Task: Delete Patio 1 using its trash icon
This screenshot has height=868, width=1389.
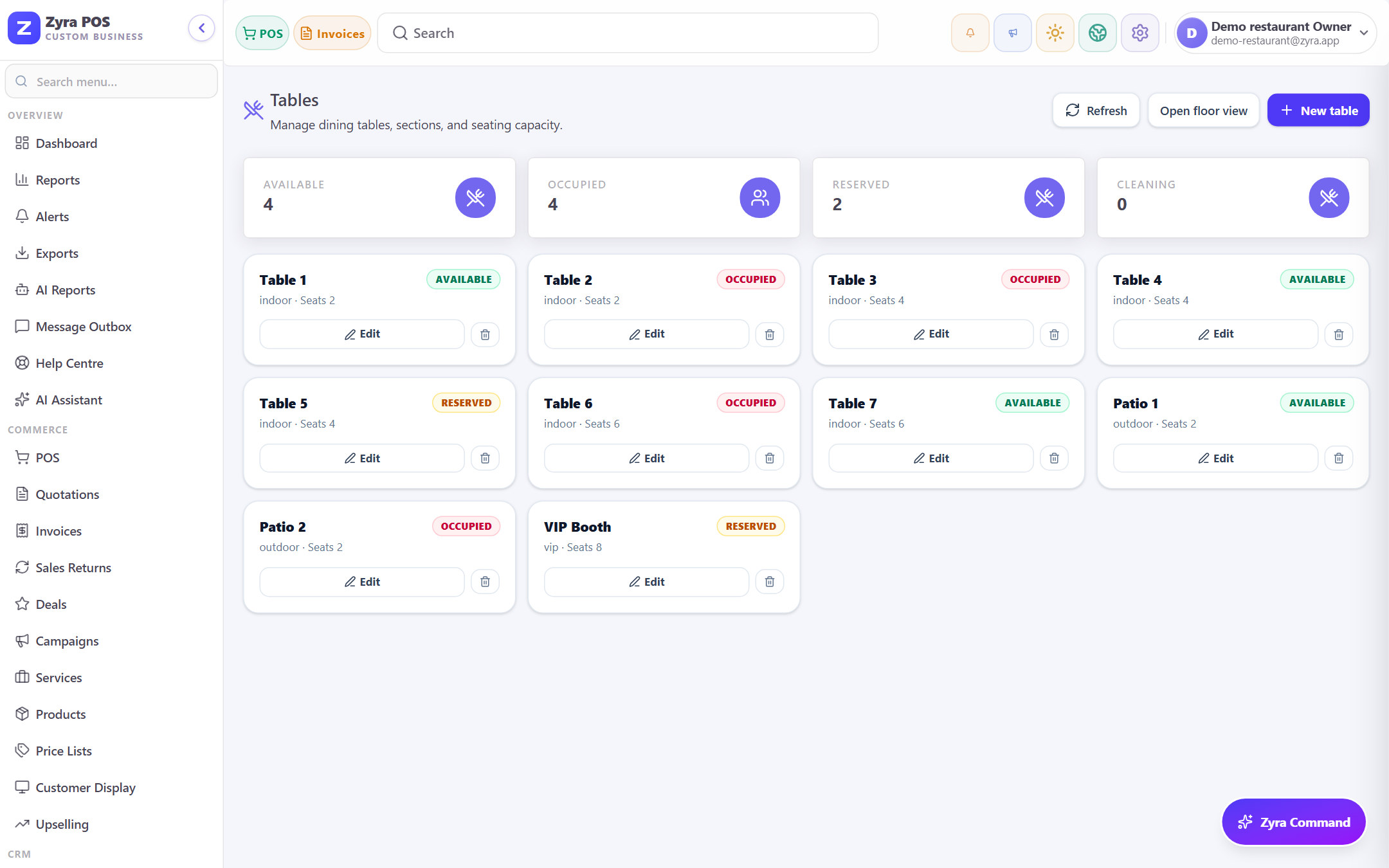Action: click(x=1339, y=458)
